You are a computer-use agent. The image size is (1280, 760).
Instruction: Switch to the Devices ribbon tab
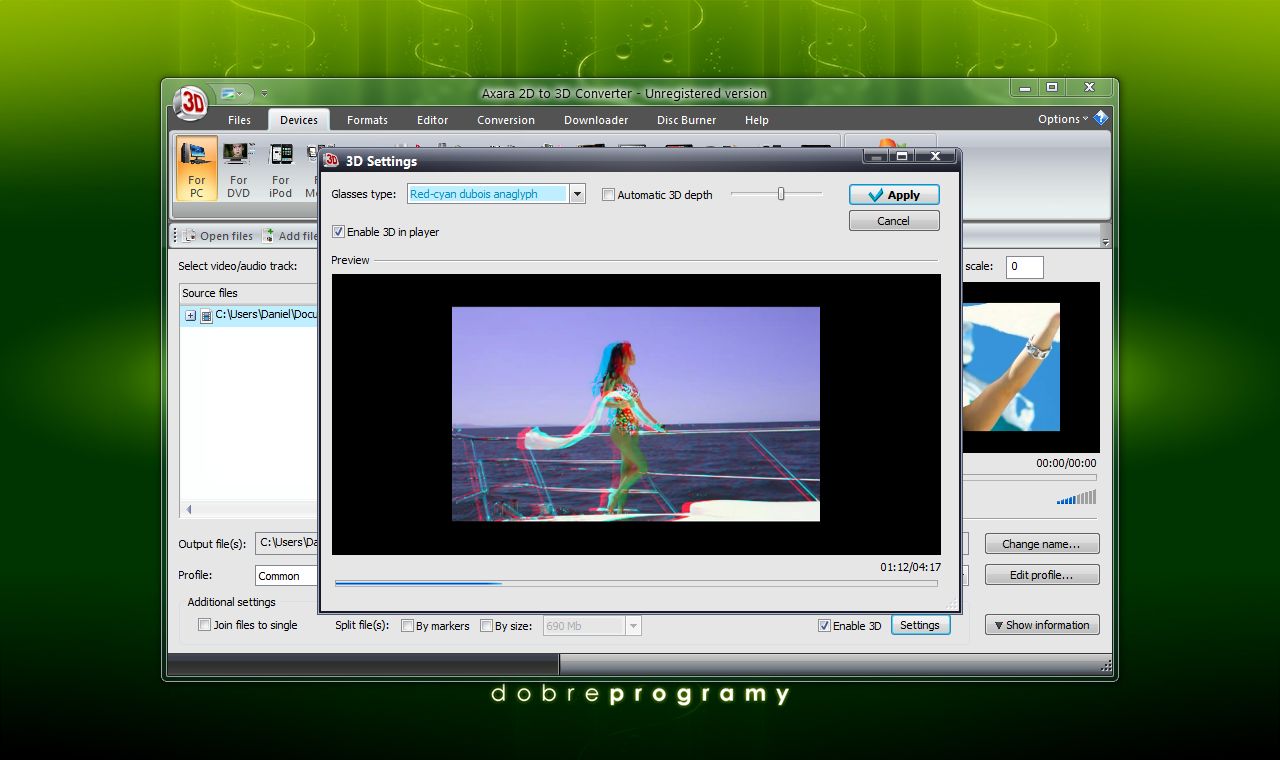coord(299,120)
